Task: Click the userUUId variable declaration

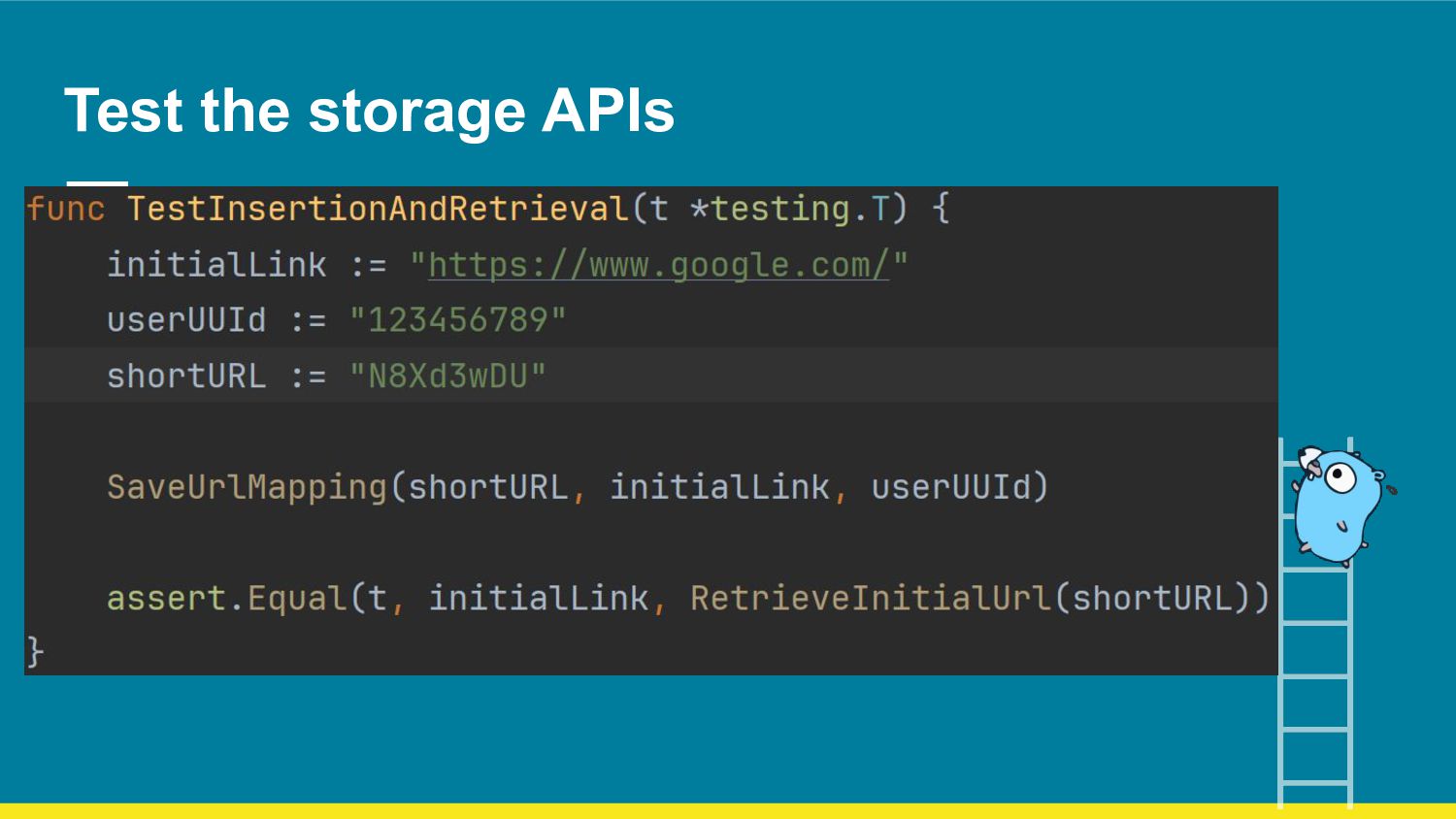Action: pyautogui.click(x=185, y=319)
